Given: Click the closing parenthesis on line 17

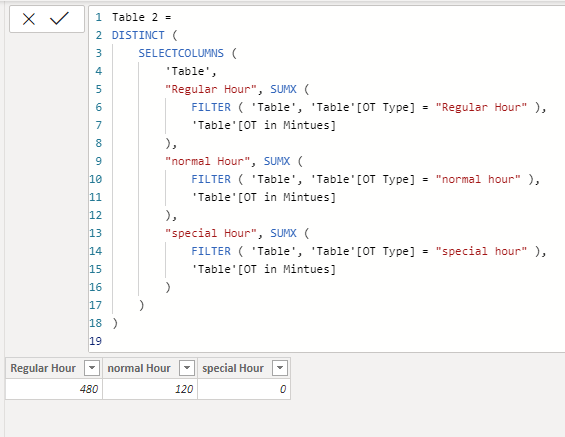Looking at the screenshot, I should point(142,306).
